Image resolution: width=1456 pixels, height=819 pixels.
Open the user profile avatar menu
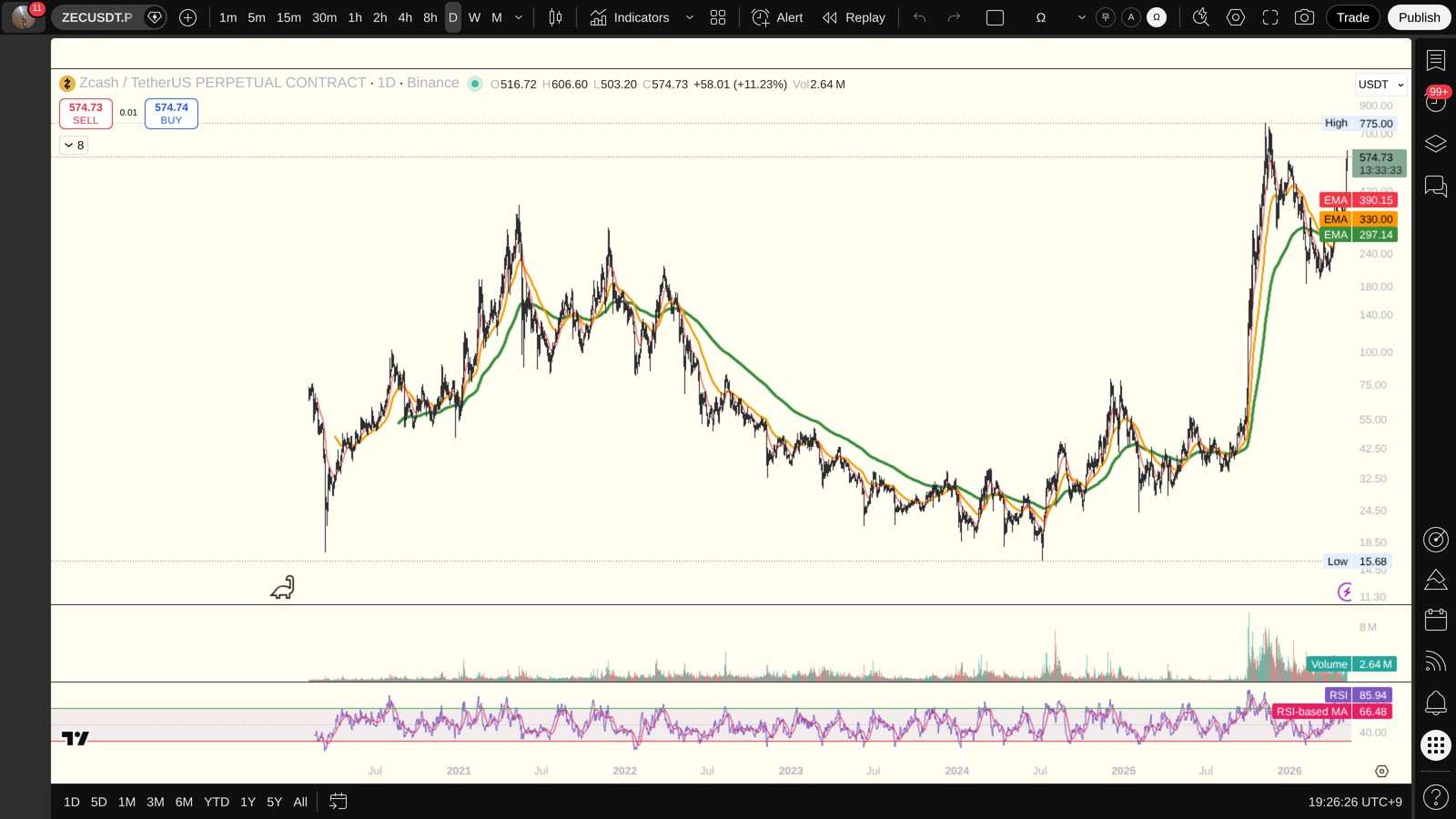click(24, 17)
